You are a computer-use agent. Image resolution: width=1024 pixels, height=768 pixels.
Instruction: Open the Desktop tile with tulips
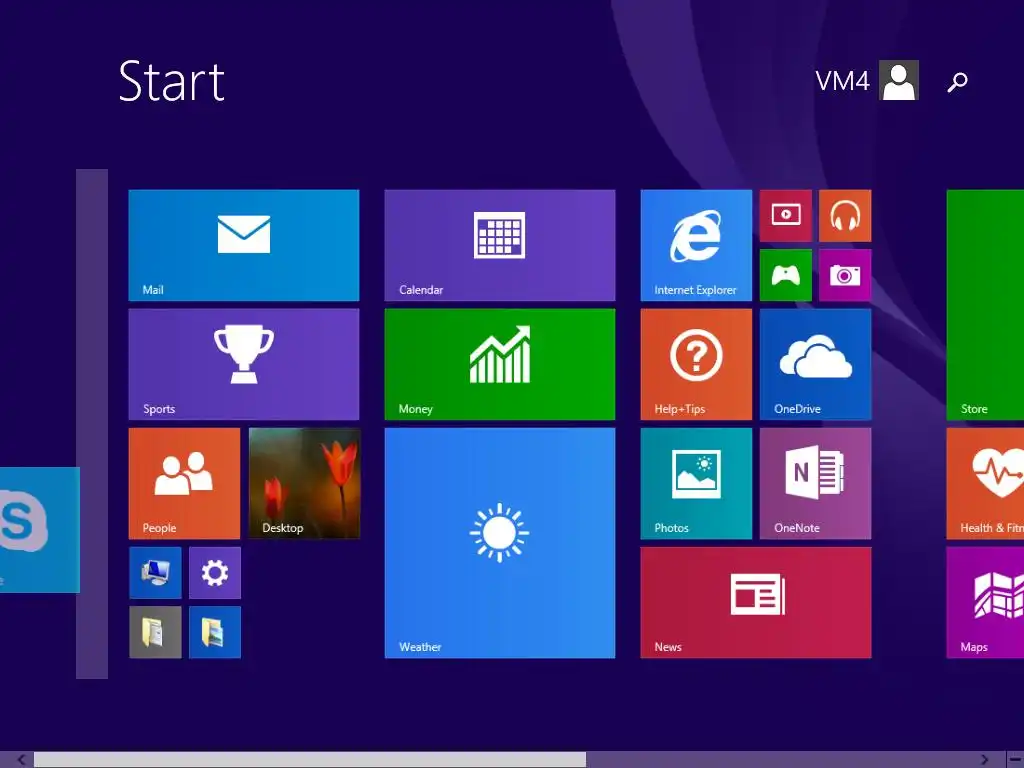(x=304, y=483)
